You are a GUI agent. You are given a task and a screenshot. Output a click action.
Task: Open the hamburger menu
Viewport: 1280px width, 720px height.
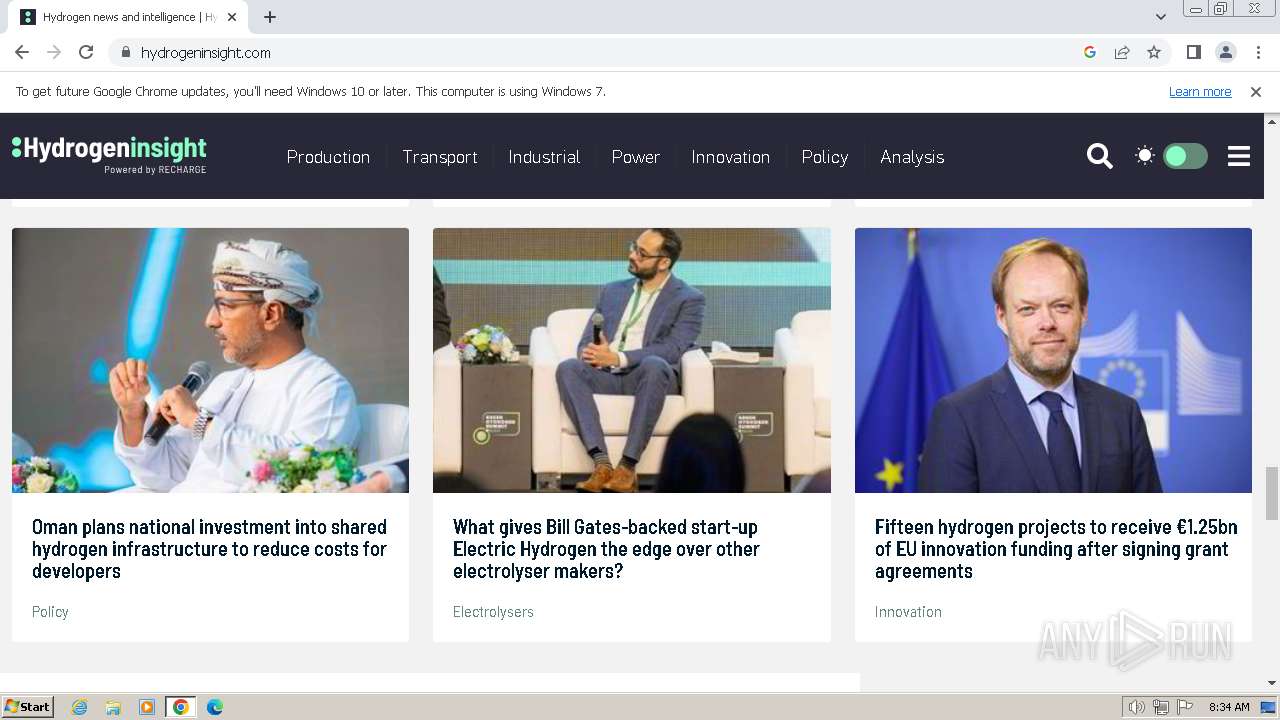coord(1239,156)
